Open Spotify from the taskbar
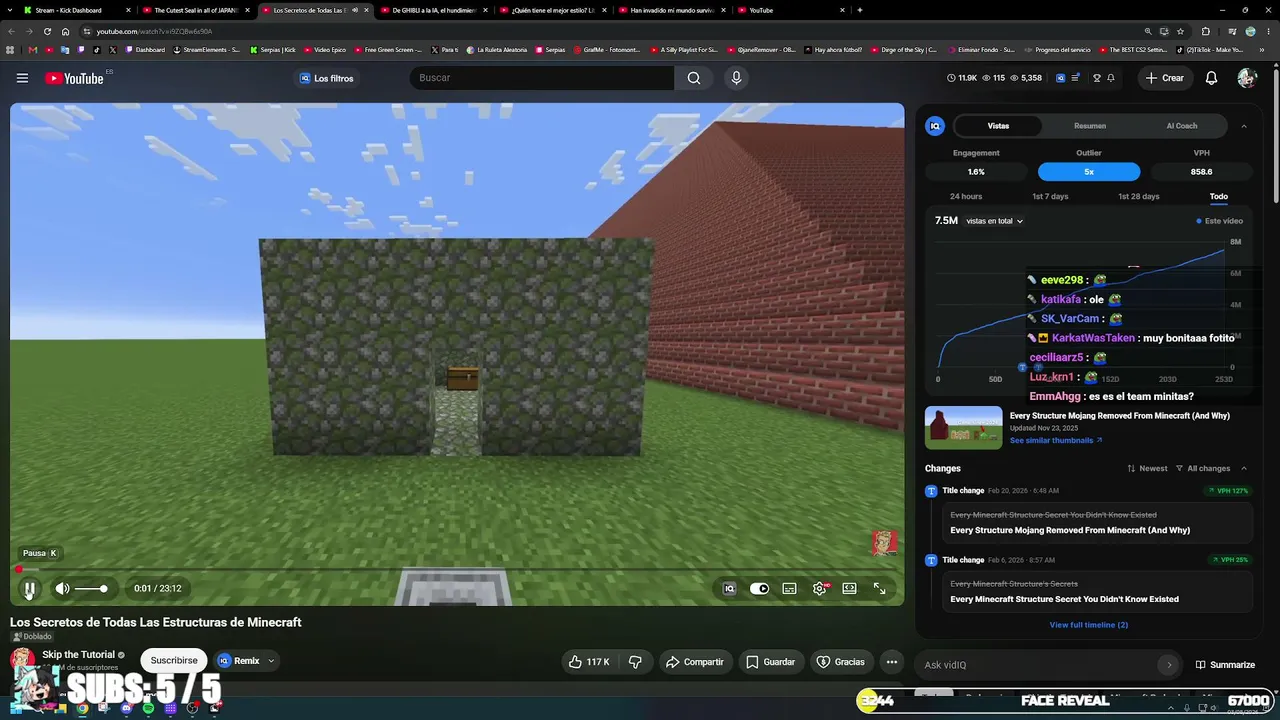The image size is (1280, 720). click(x=148, y=708)
